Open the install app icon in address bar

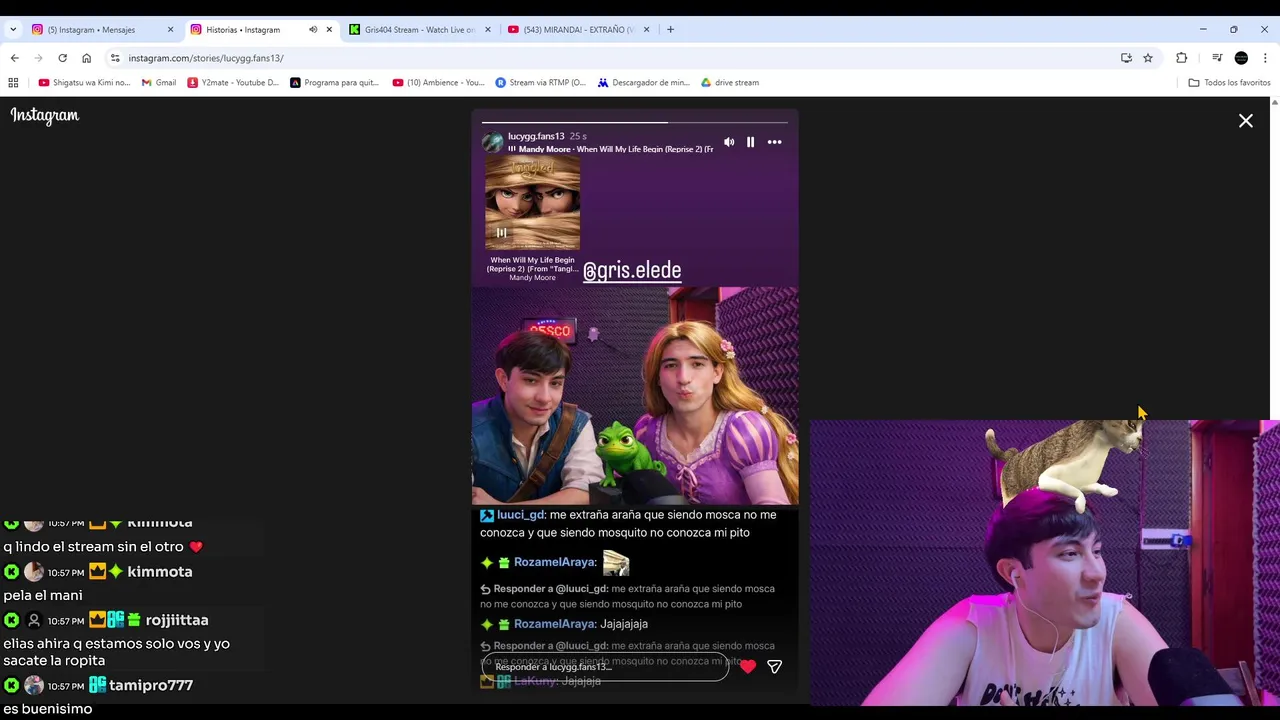(x=1126, y=58)
